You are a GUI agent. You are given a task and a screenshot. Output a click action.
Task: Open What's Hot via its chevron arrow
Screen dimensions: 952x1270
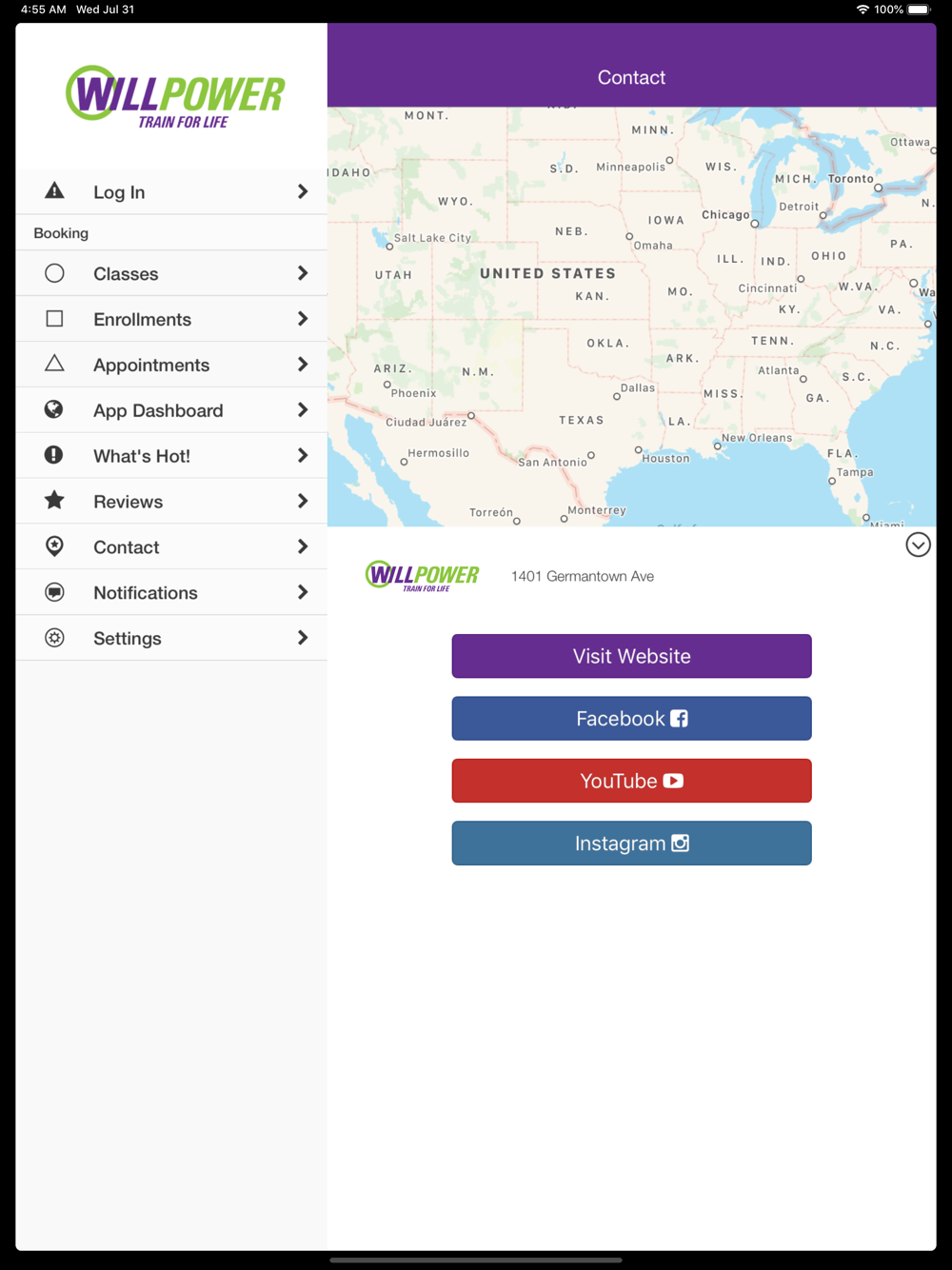pos(303,456)
